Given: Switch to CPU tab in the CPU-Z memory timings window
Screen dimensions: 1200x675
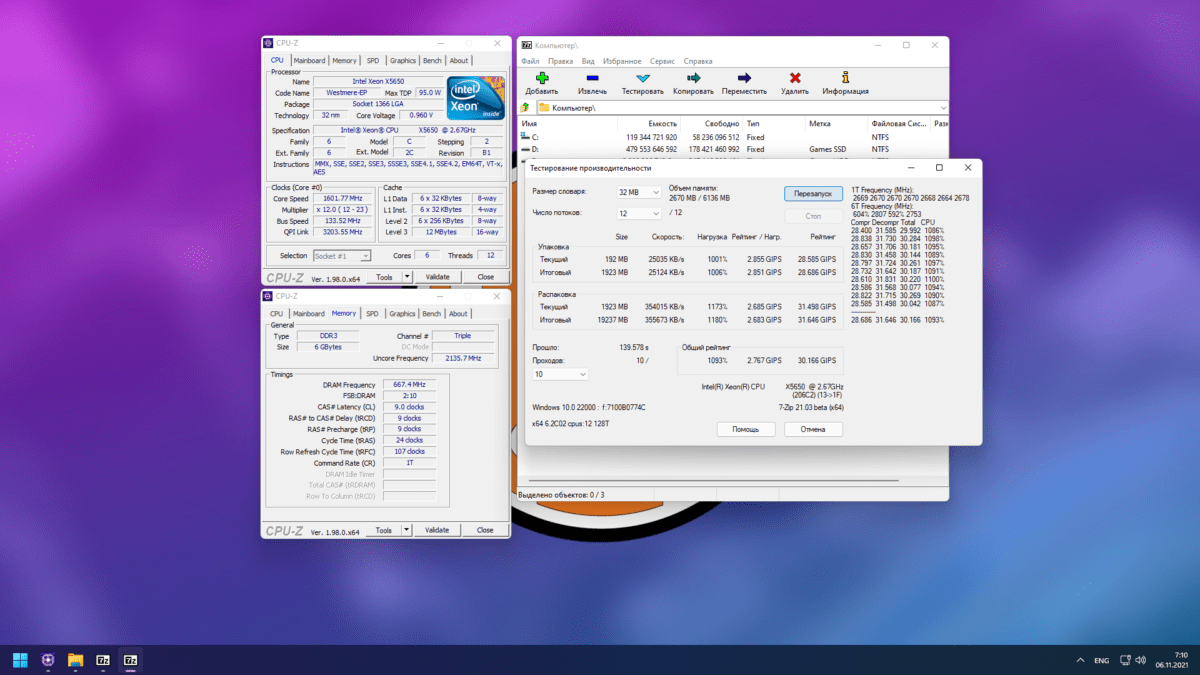Looking at the screenshot, I should pos(277,313).
